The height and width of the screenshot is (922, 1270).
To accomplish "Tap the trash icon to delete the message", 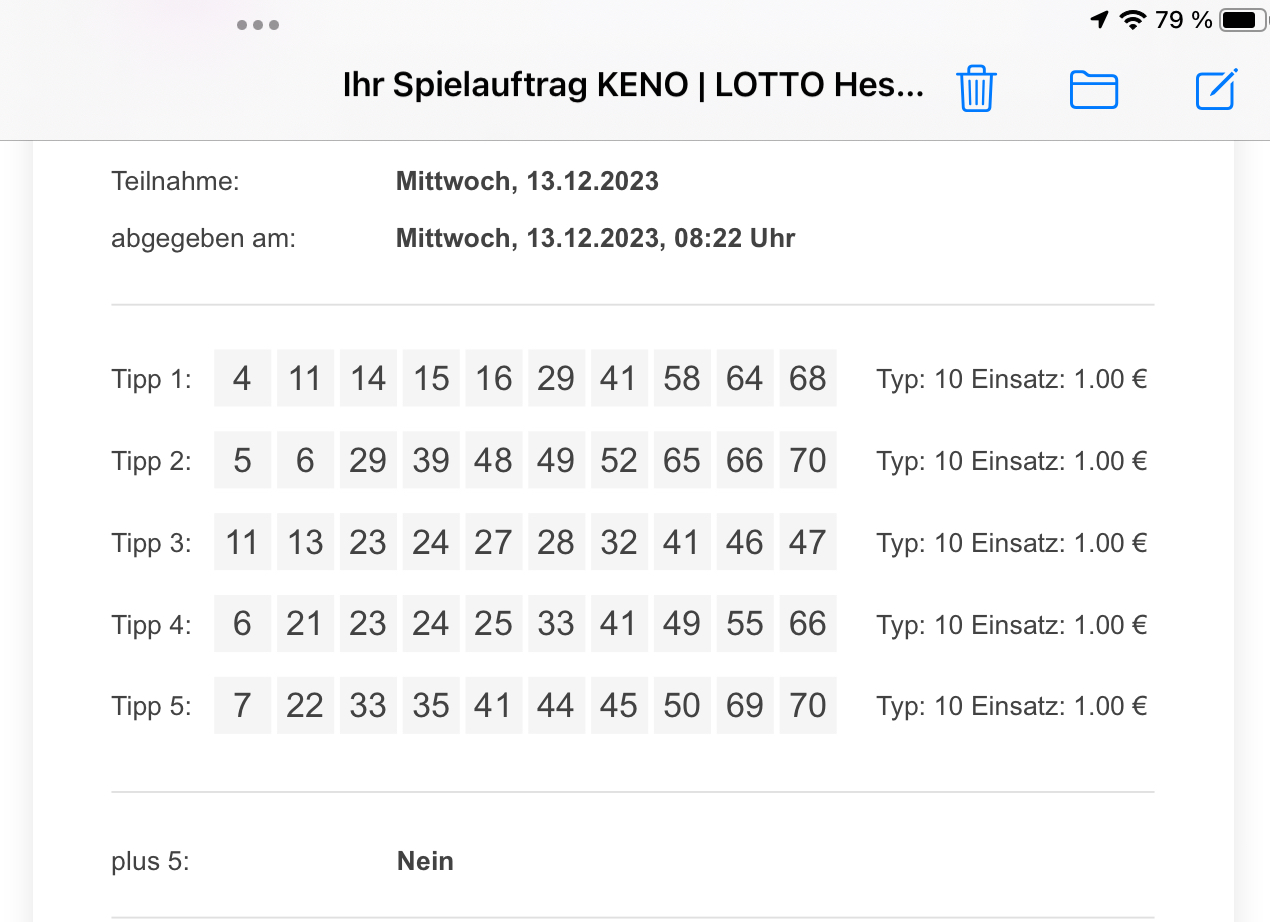I will tap(976, 89).
